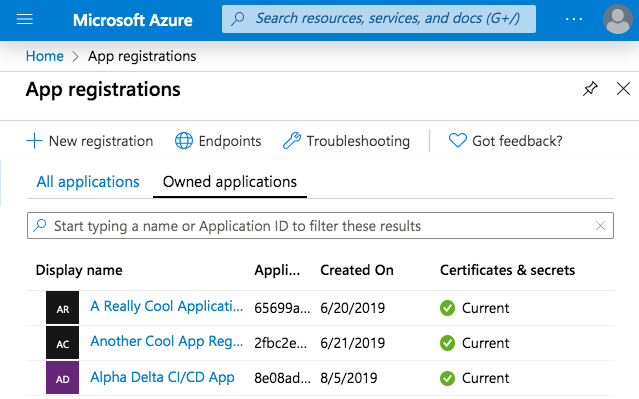Click Certificates & secrets column header
The width and height of the screenshot is (639, 399).
[x=507, y=270]
